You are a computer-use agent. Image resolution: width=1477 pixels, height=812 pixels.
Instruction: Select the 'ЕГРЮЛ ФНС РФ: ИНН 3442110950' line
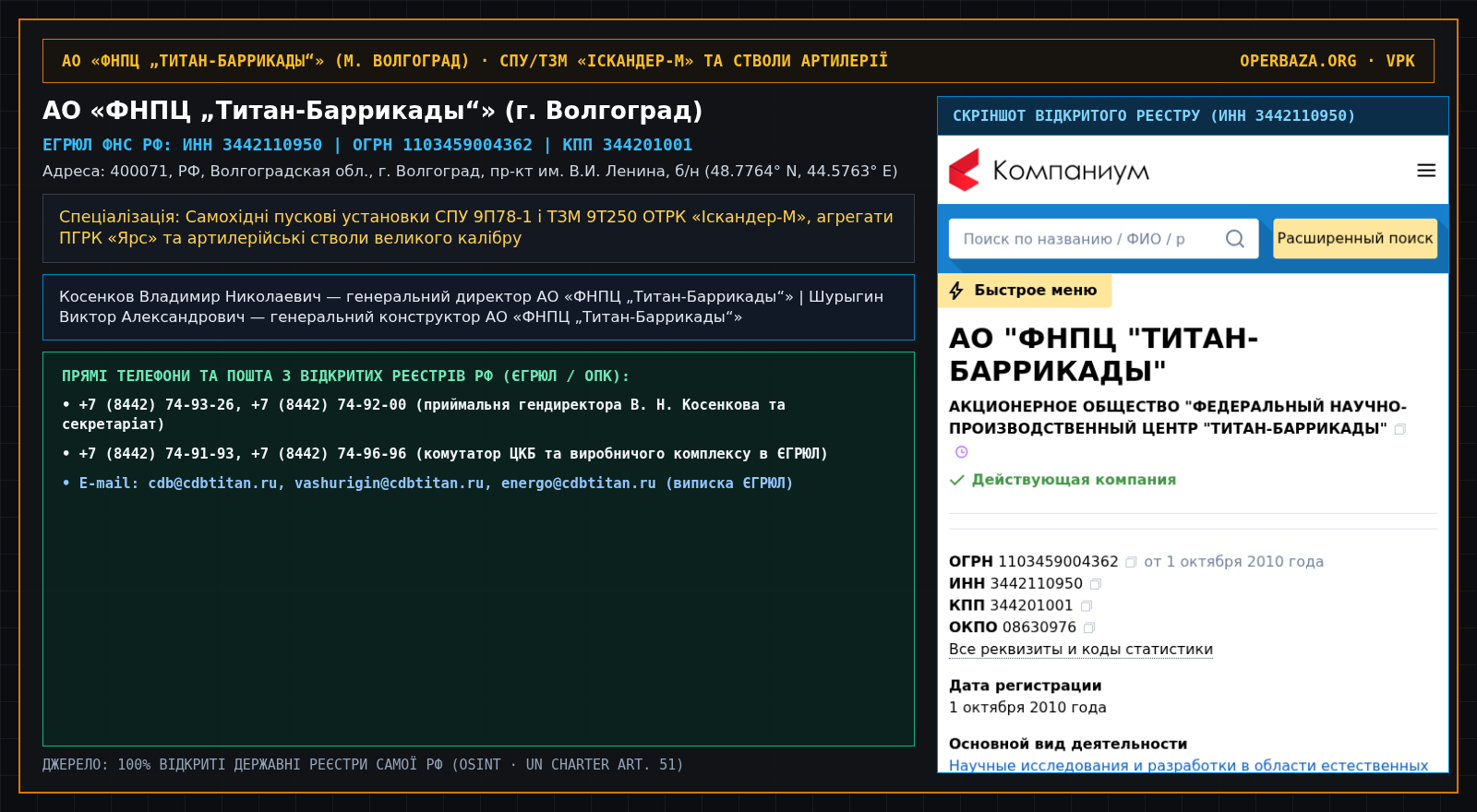367,145
